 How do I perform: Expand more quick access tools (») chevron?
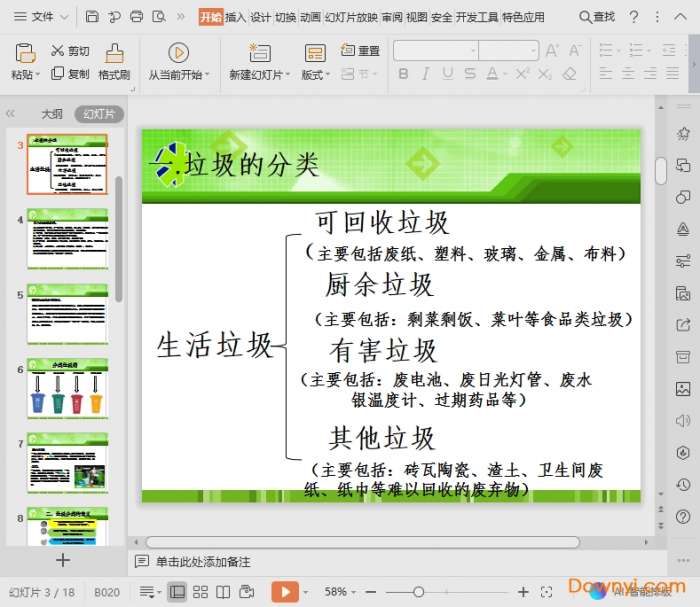[x=181, y=17]
